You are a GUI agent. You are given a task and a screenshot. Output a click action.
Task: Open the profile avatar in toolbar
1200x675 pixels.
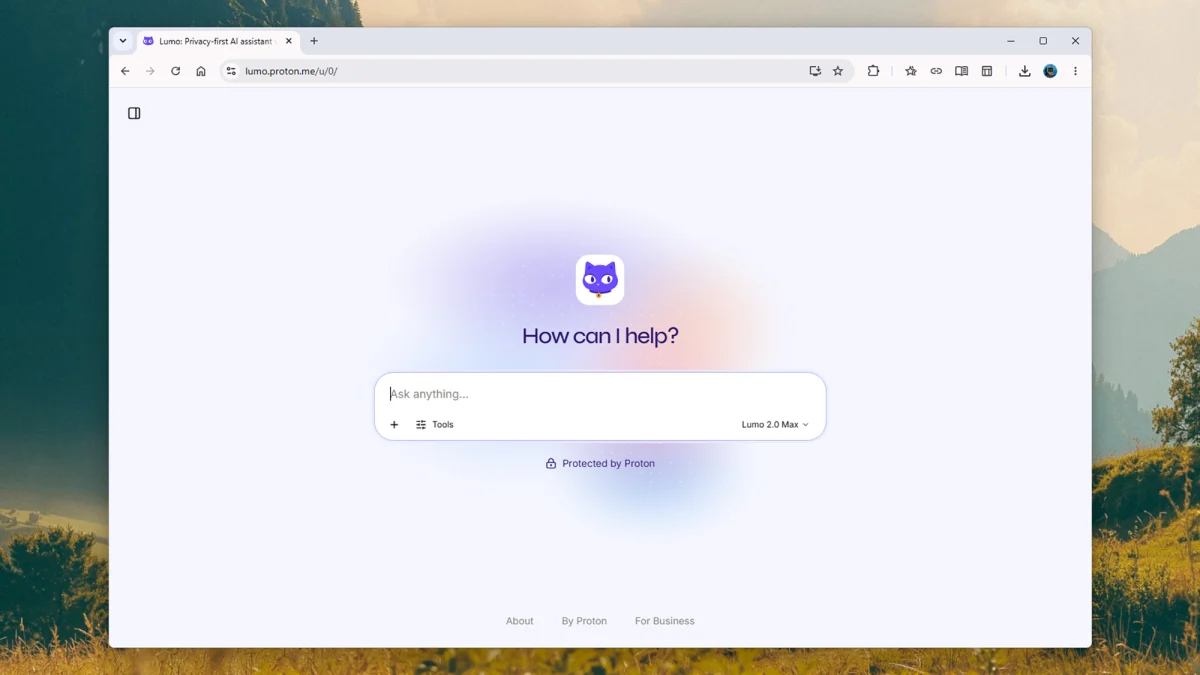1050,71
